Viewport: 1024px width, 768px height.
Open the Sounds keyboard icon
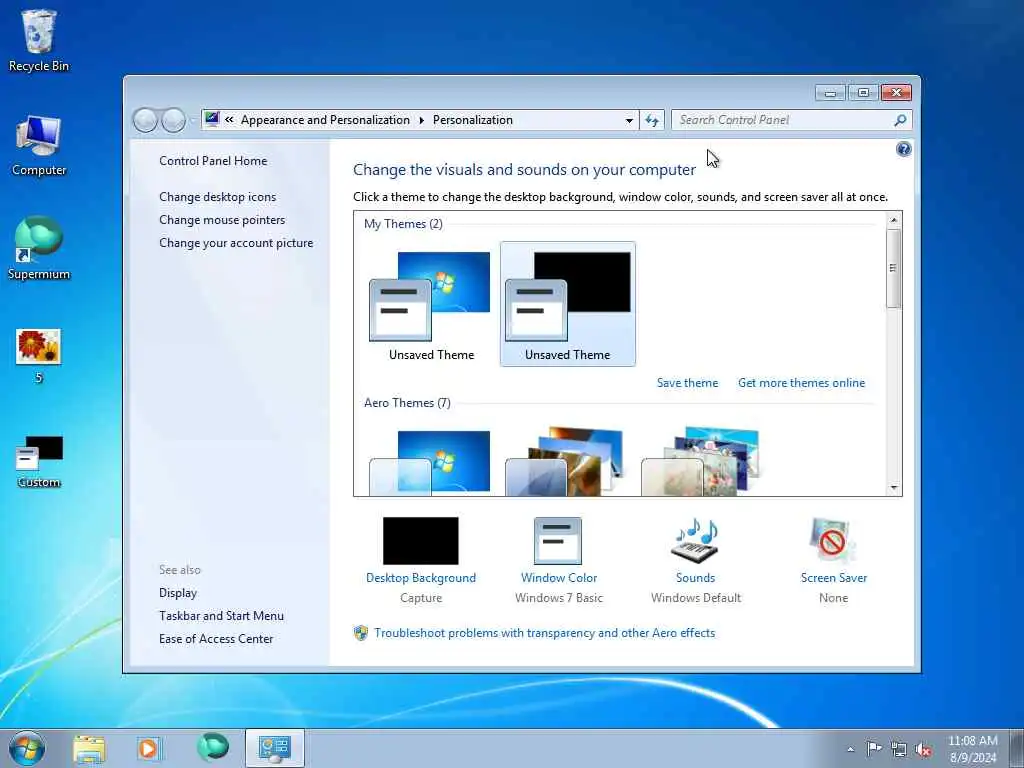[x=695, y=541]
